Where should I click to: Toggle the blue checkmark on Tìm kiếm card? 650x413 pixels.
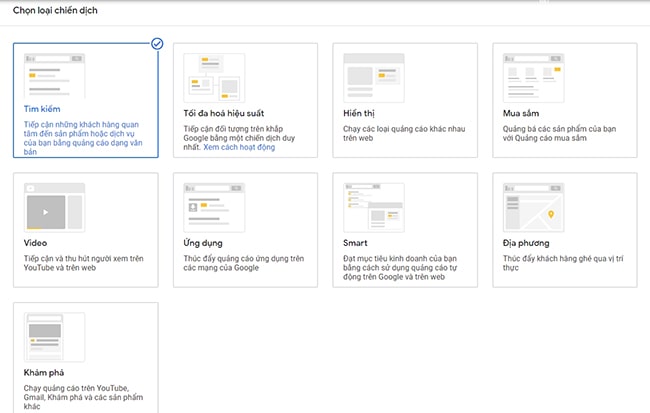(156, 44)
